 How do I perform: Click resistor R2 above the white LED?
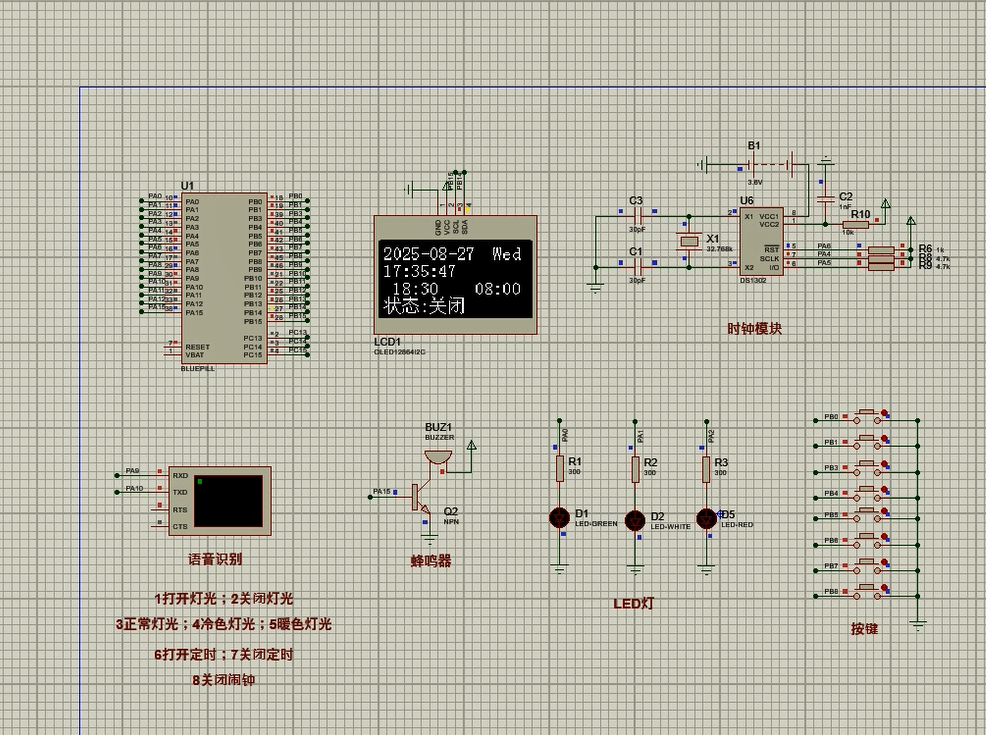pyautogui.click(x=634, y=468)
